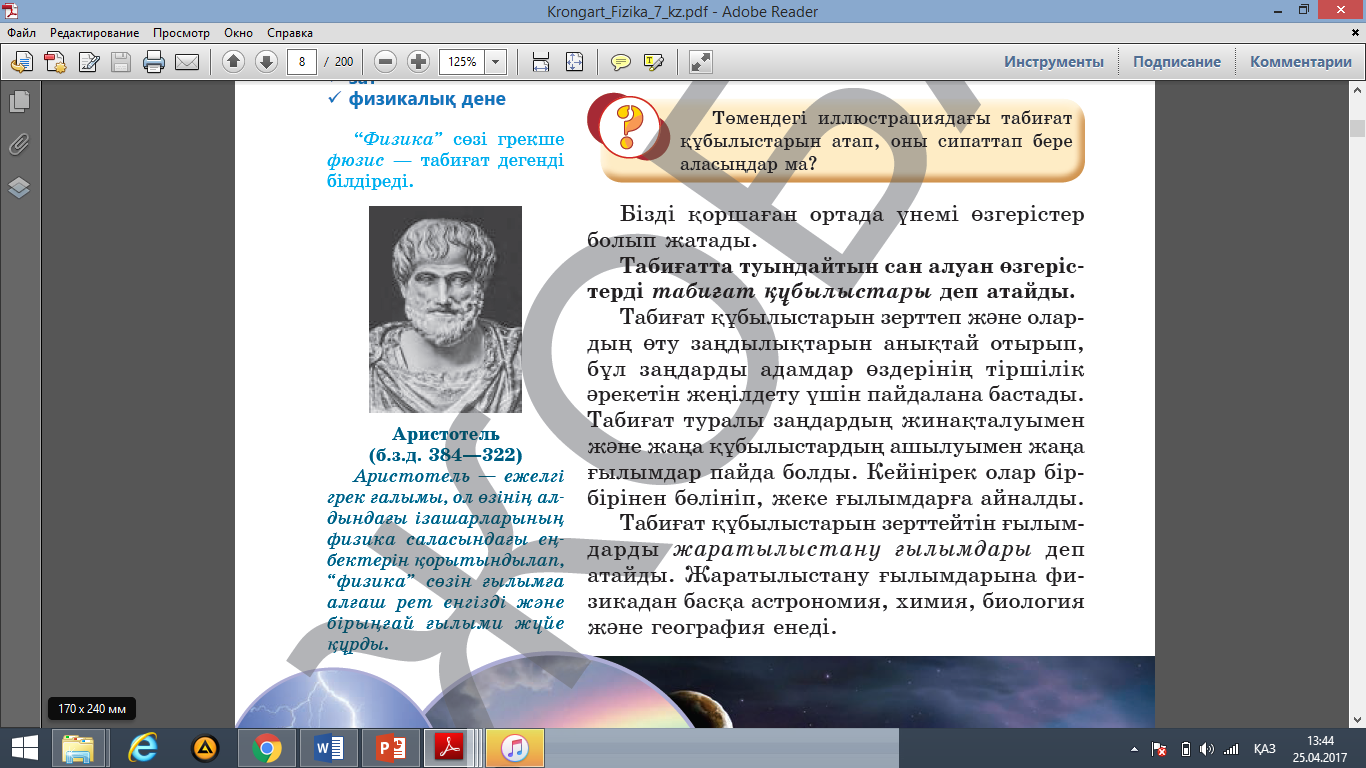Click the zoom in plus button
The width and height of the screenshot is (1366, 768).
[419, 62]
